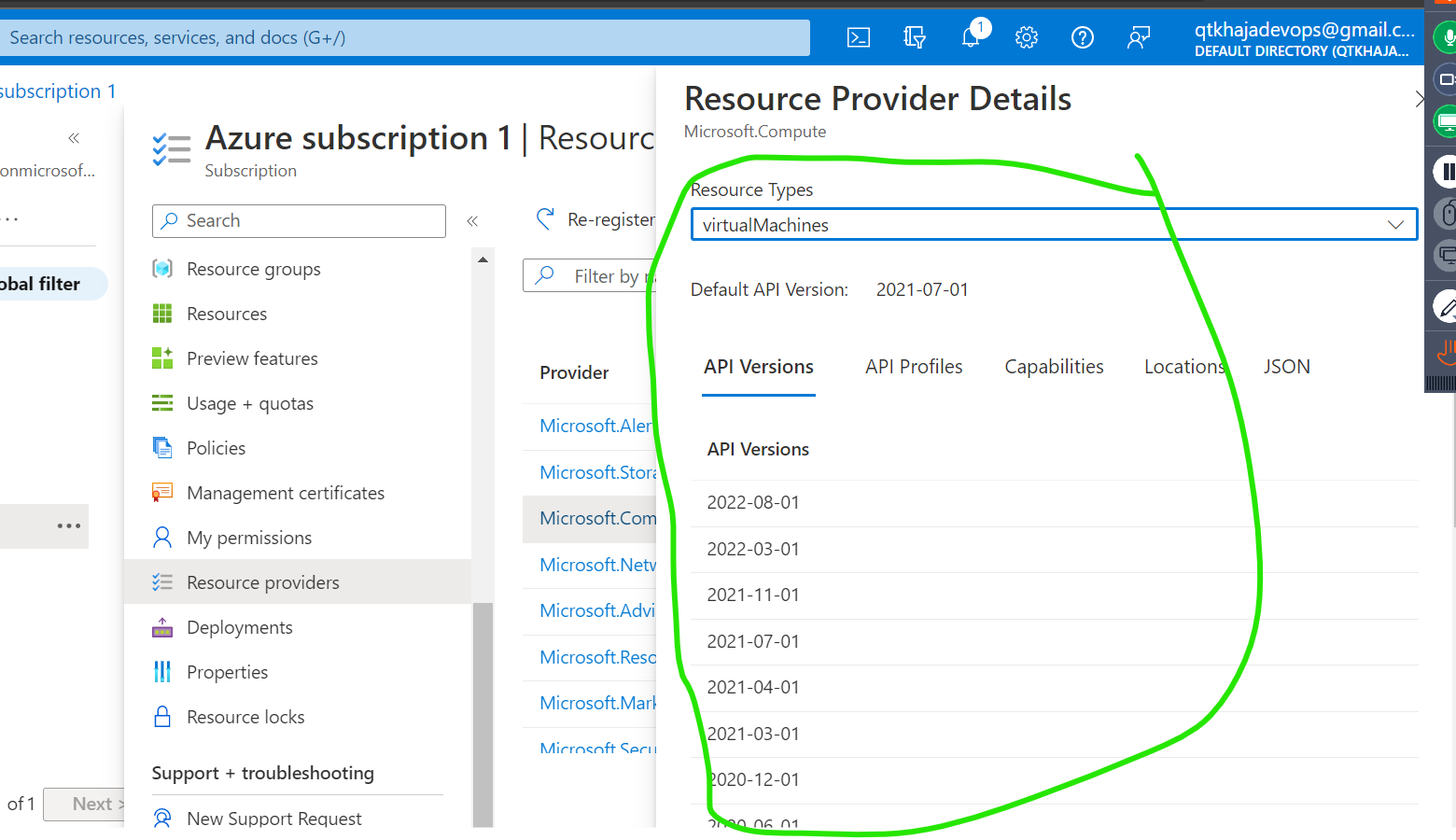
Task: Switch to the JSON tab
Action: 1287,367
